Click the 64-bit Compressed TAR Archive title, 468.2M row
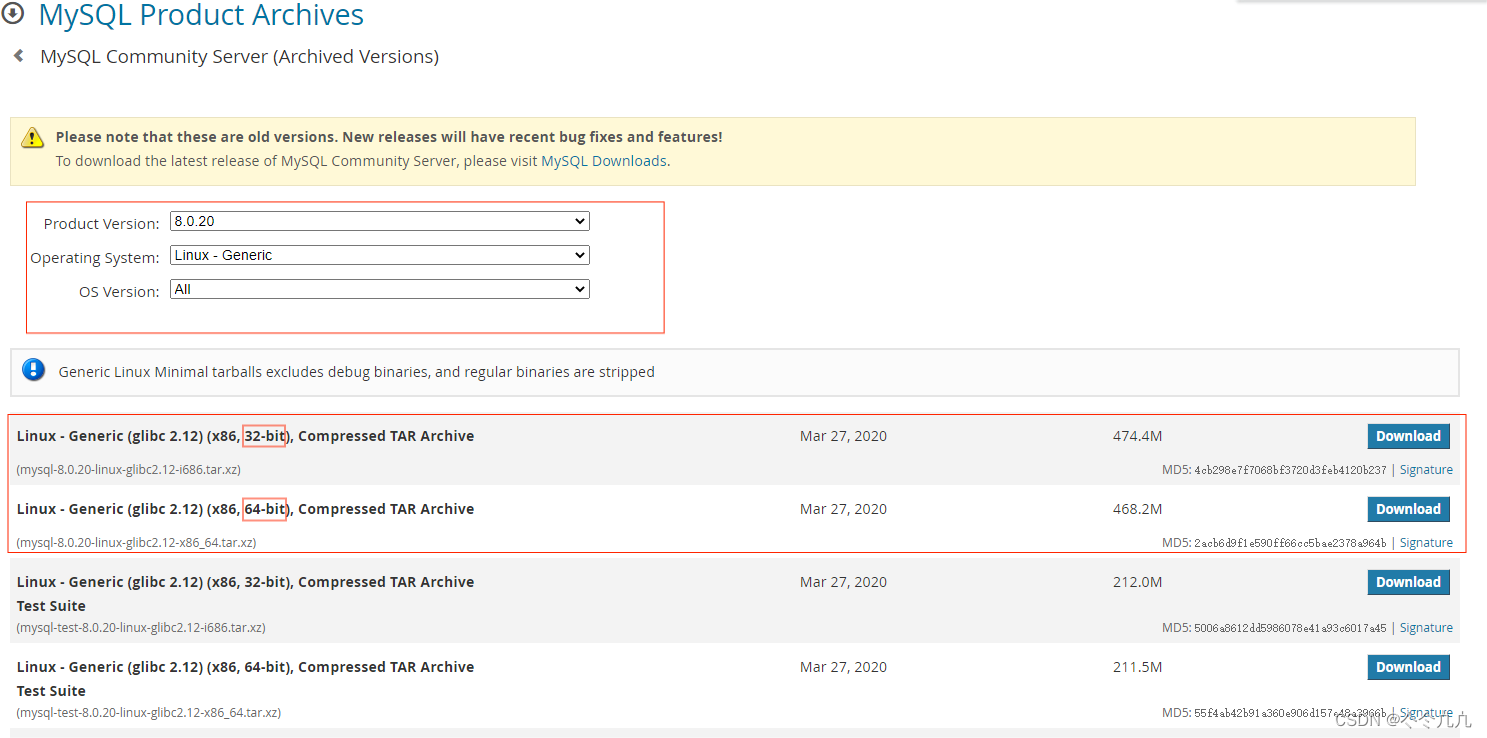The width and height of the screenshot is (1487, 738). coord(245,509)
